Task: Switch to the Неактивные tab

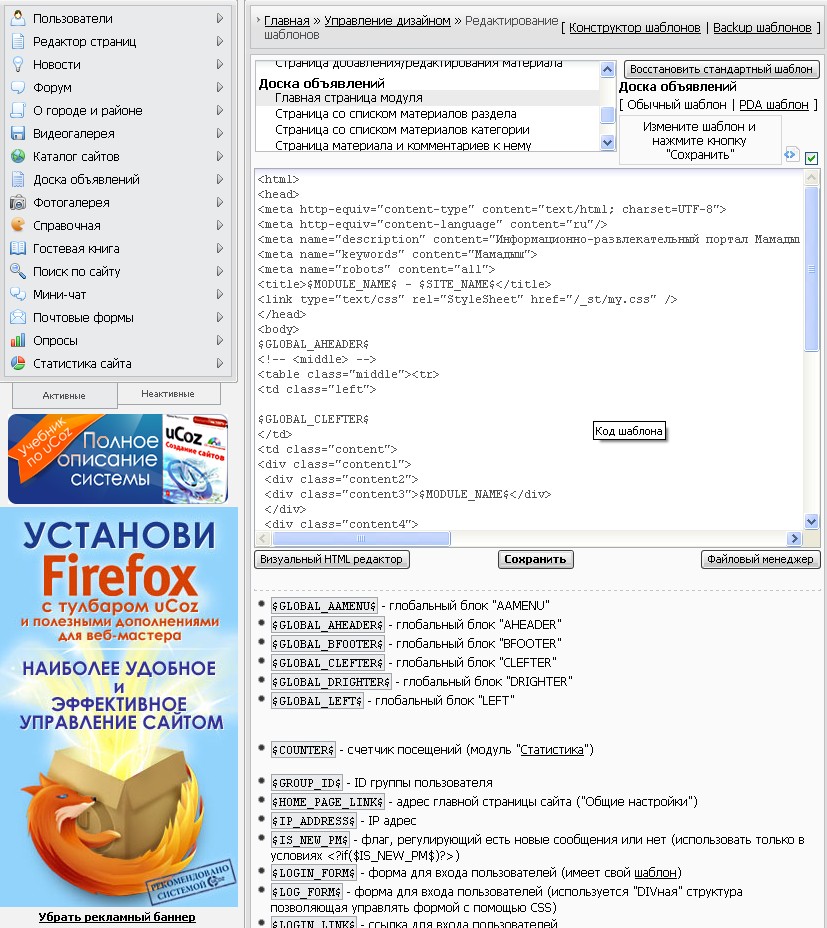Action: (x=168, y=394)
